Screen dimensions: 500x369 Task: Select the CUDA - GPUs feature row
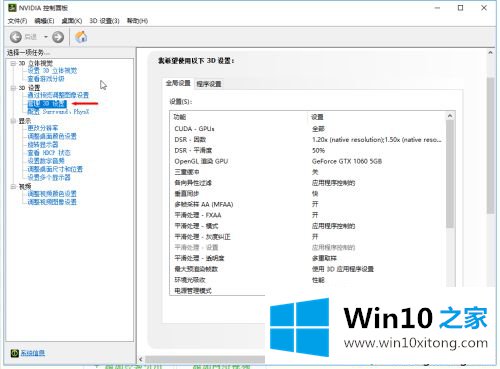click(308, 129)
